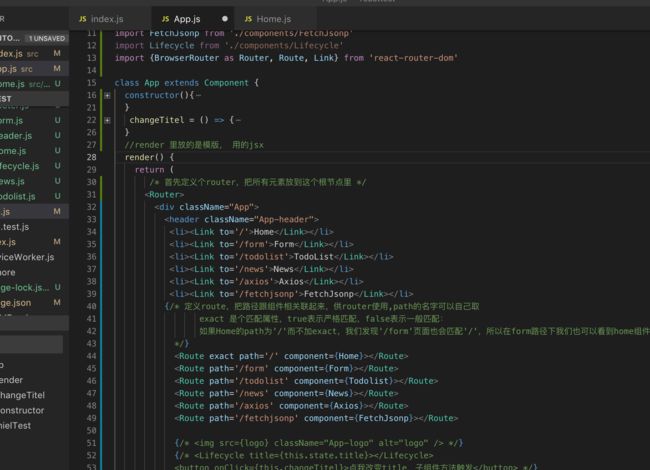Open serviceWorker.js in the file tree
The image size is (650, 470).
tap(34, 257)
